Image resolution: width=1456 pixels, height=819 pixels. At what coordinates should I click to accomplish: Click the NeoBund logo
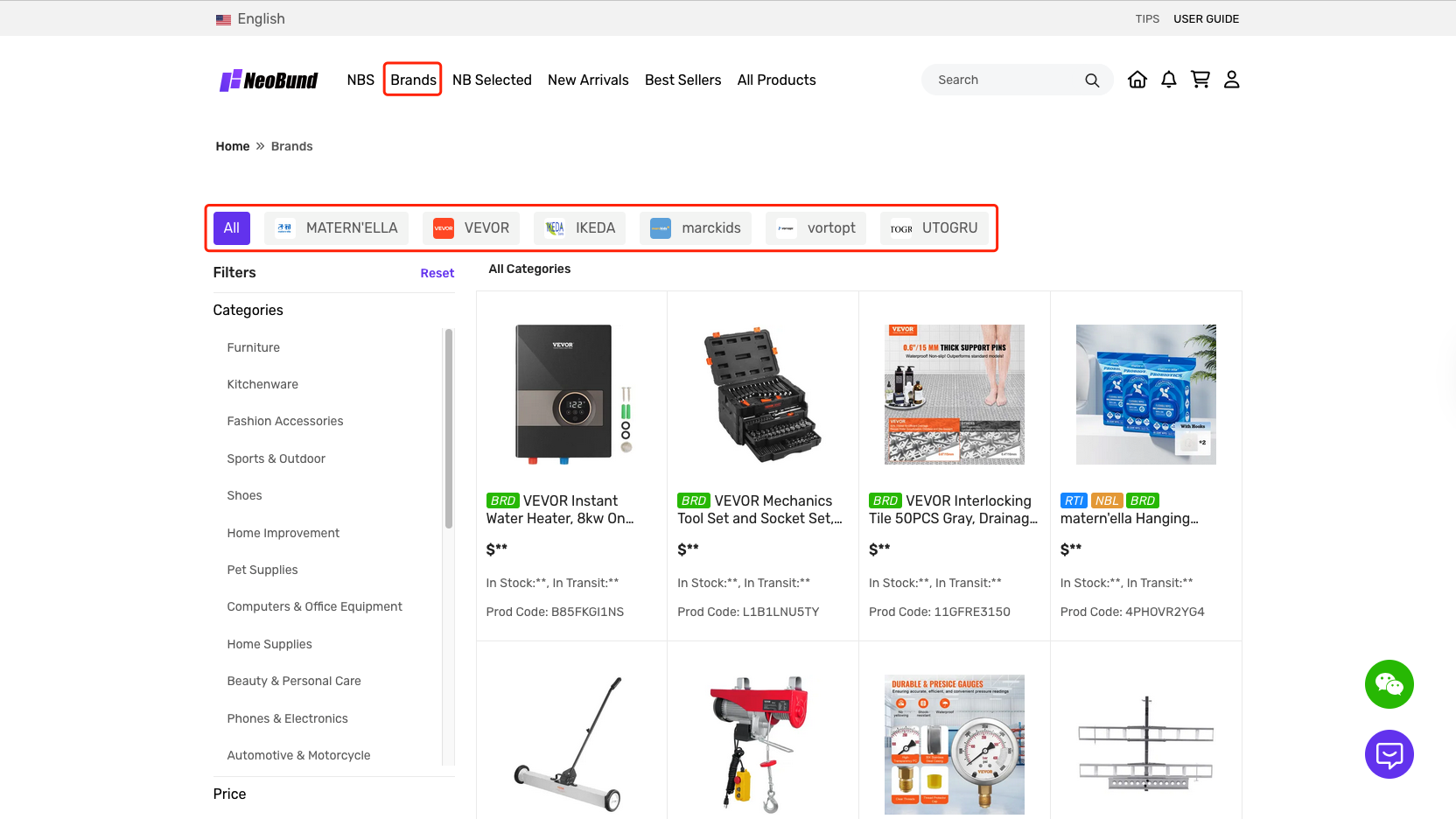(269, 80)
